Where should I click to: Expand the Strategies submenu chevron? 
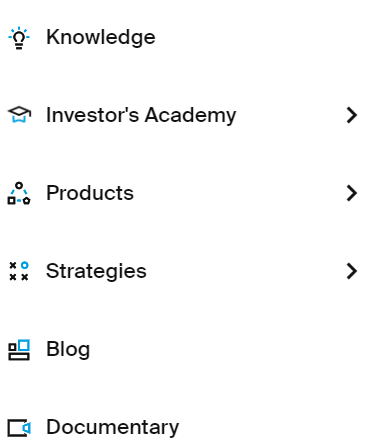352,271
